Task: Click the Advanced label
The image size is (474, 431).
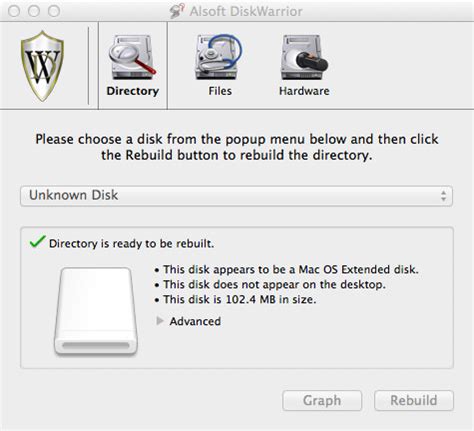Action: pyautogui.click(x=195, y=321)
